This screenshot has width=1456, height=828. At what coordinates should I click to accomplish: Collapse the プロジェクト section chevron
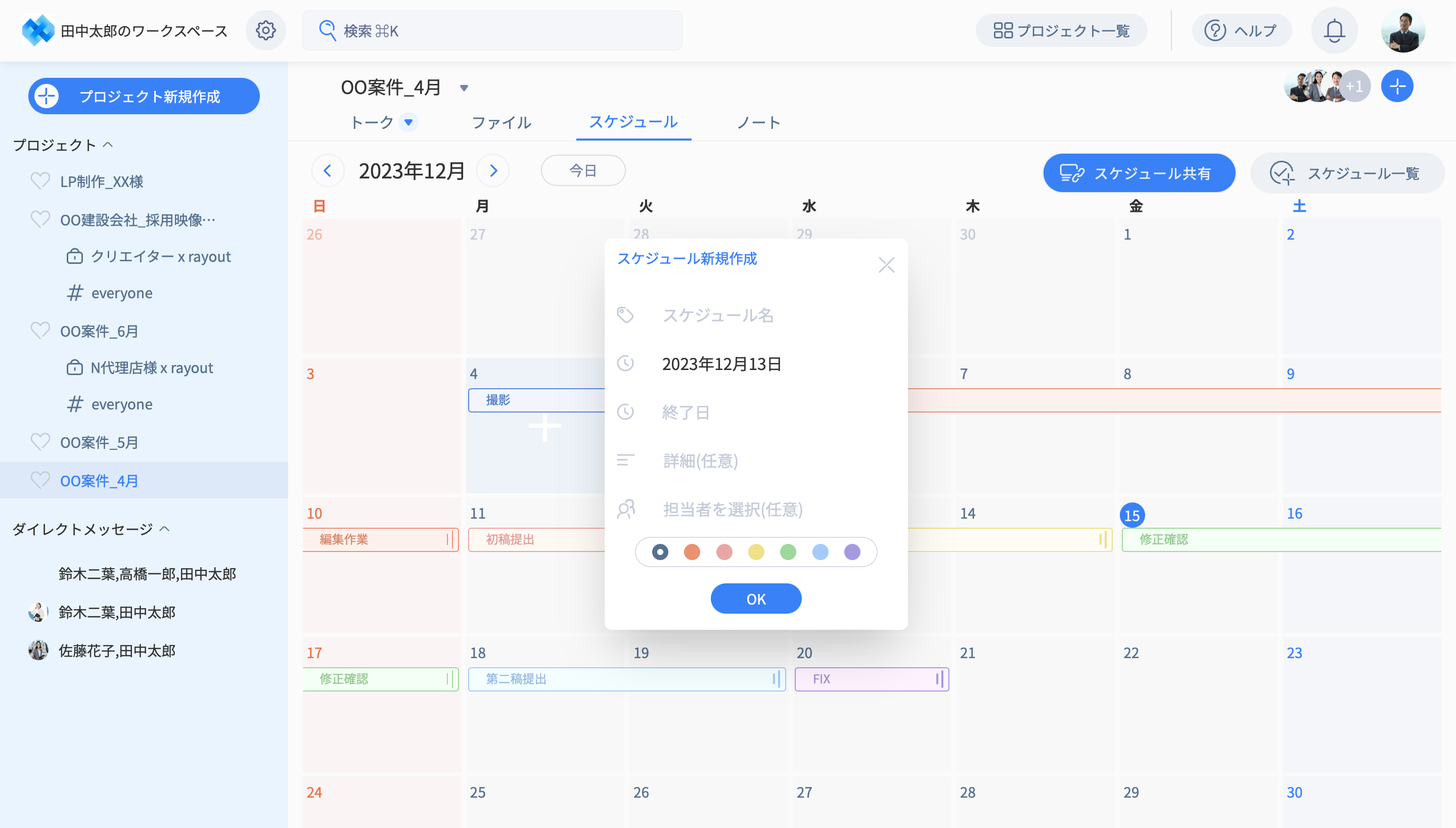click(108, 145)
